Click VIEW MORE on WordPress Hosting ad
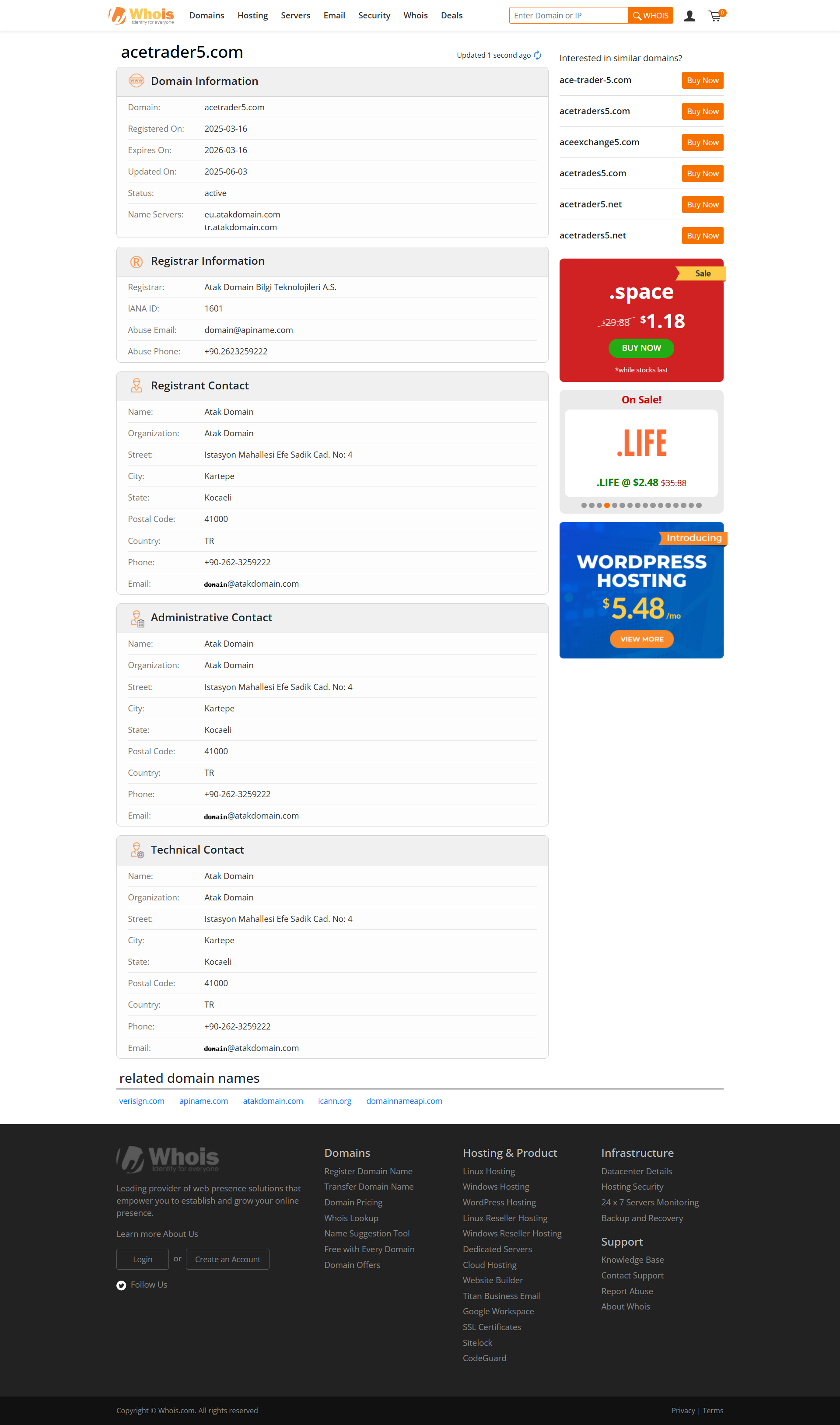840x1425 pixels. (641, 639)
